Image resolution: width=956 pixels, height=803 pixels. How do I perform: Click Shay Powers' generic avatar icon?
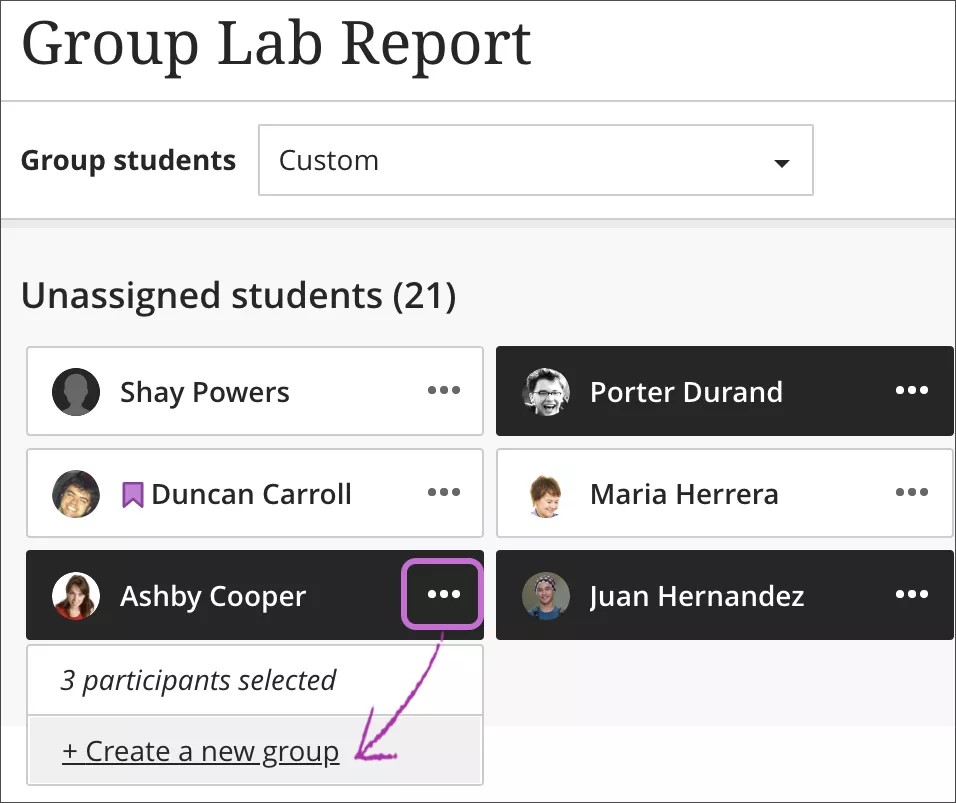[x=76, y=392]
